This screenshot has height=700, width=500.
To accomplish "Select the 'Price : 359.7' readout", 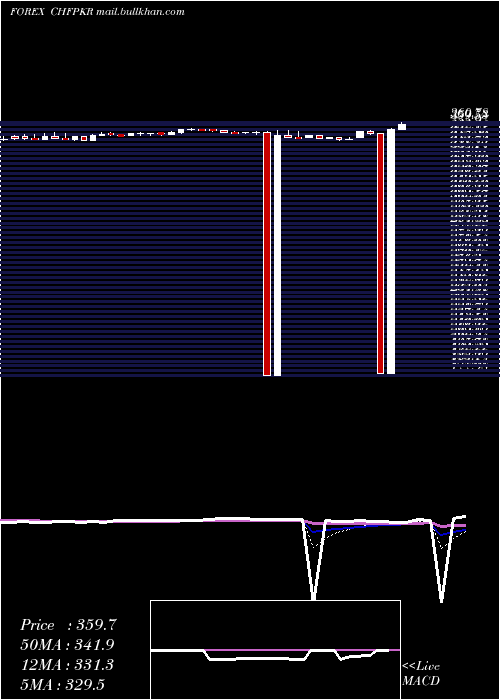I will (x=68, y=625).
